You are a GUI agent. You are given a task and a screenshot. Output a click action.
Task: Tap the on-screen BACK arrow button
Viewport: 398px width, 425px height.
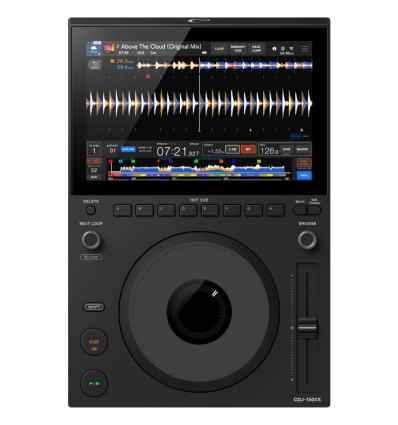click(95, 65)
